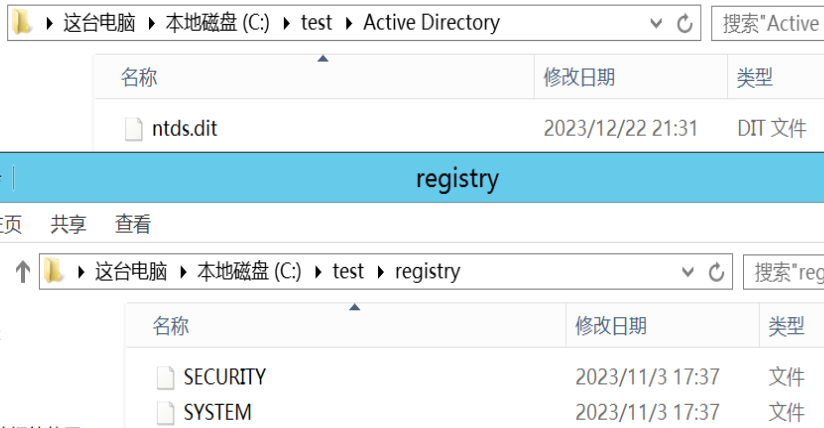824x428 pixels.
Task: Open the 共享 ribbon tab
Action: (68, 225)
